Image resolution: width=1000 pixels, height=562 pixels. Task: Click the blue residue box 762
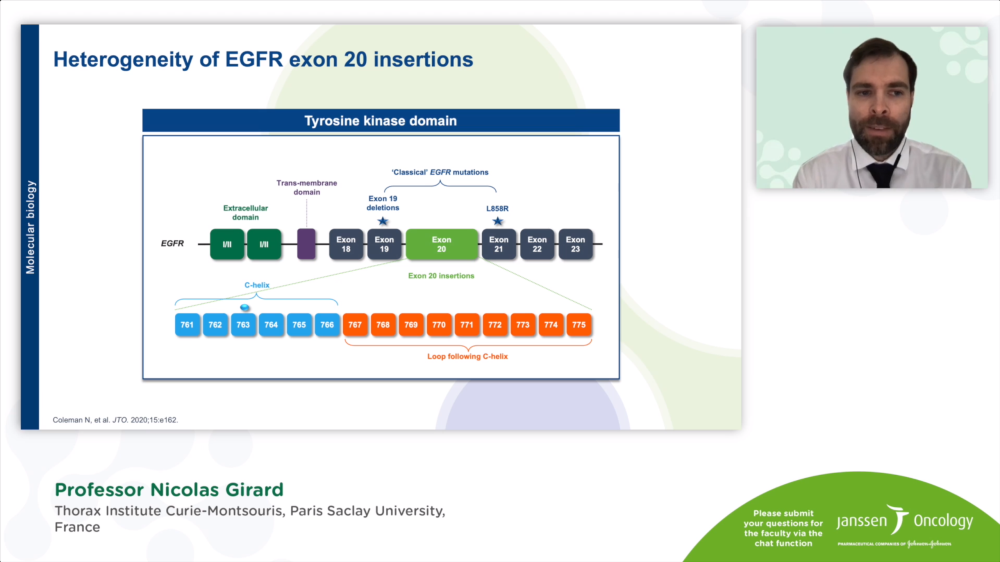[x=215, y=325]
